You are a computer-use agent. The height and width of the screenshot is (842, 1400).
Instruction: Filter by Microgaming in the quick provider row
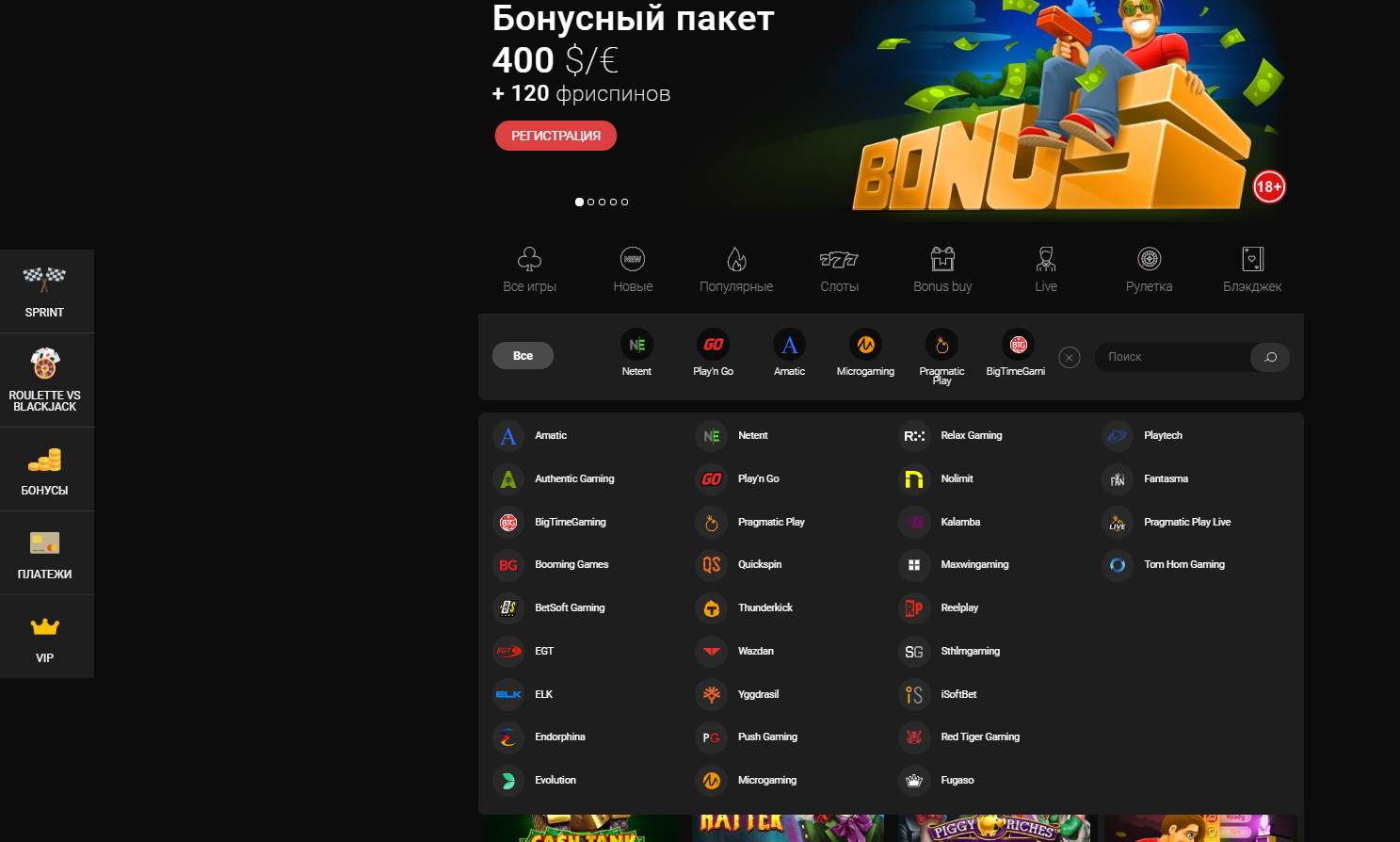coord(865,346)
